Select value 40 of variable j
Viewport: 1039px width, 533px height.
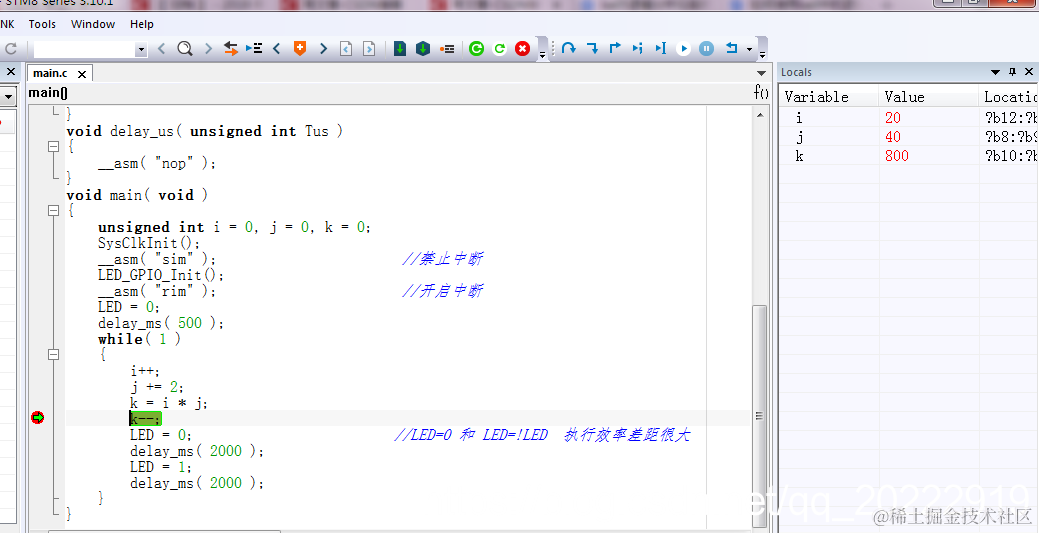point(893,137)
